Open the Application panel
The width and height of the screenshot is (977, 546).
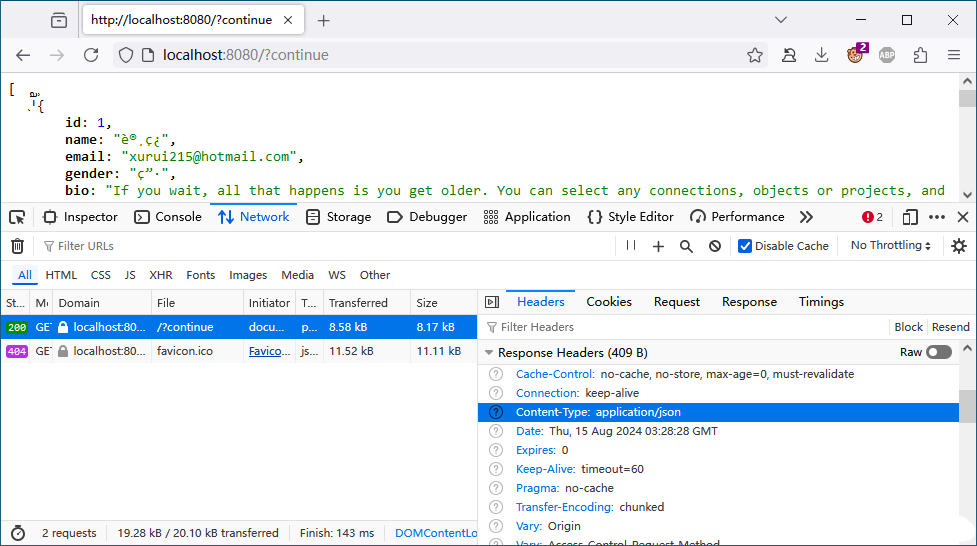click(x=527, y=217)
